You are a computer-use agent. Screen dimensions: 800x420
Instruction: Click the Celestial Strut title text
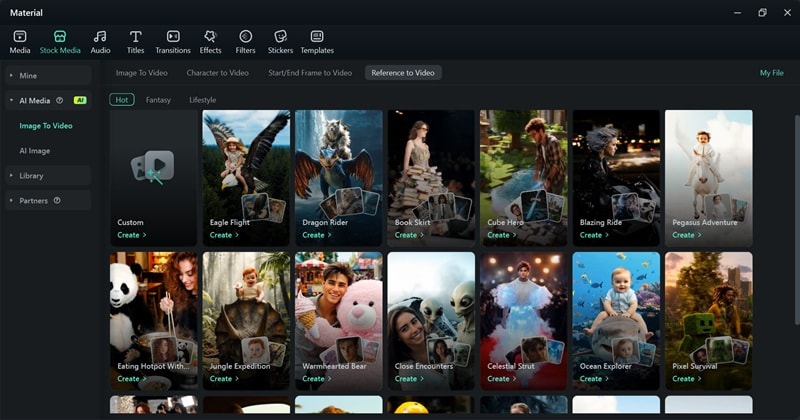pos(511,366)
